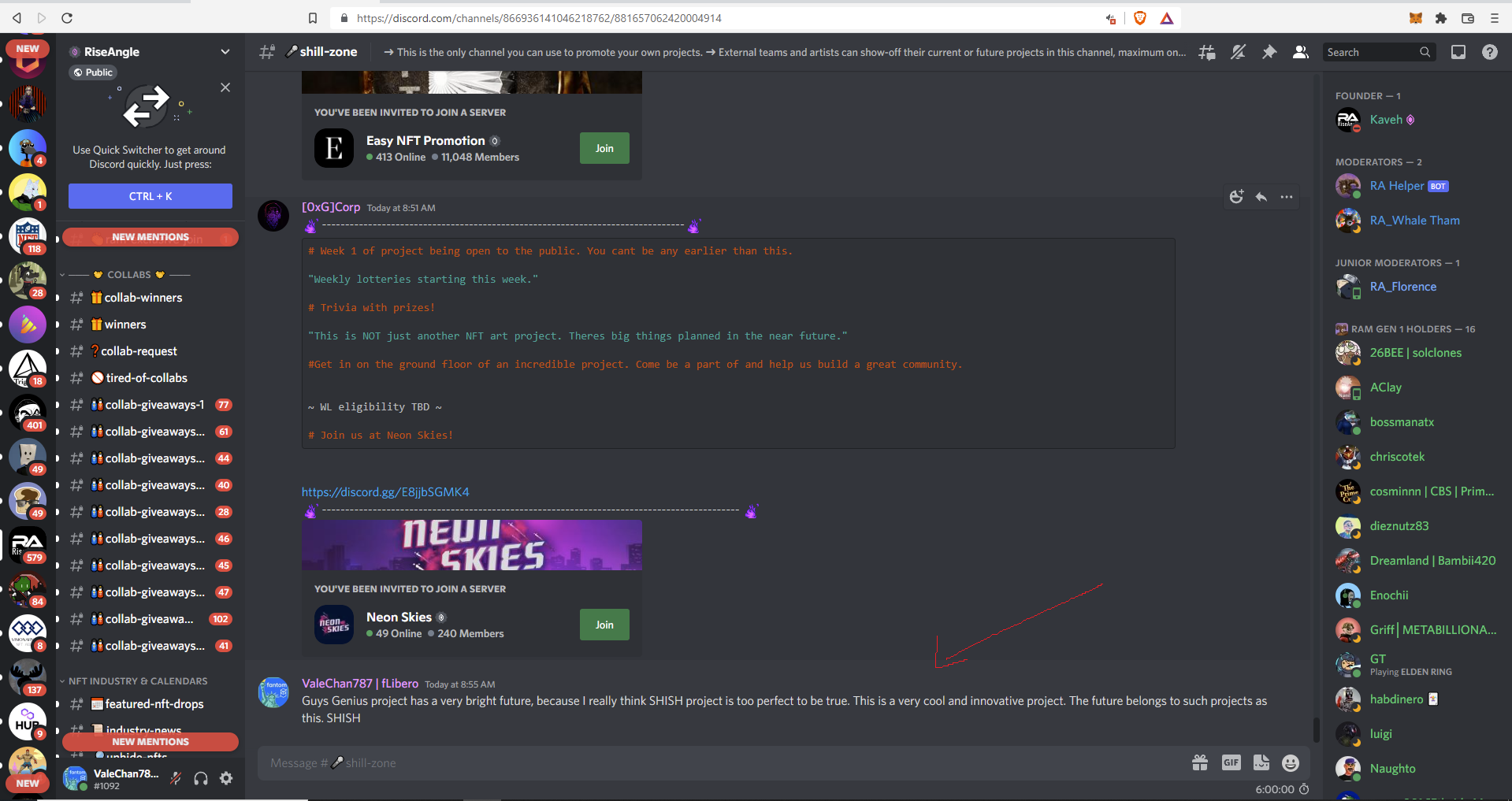Open [0xG]Corp user profile name
1512x801 pixels.
pos(331,207)
